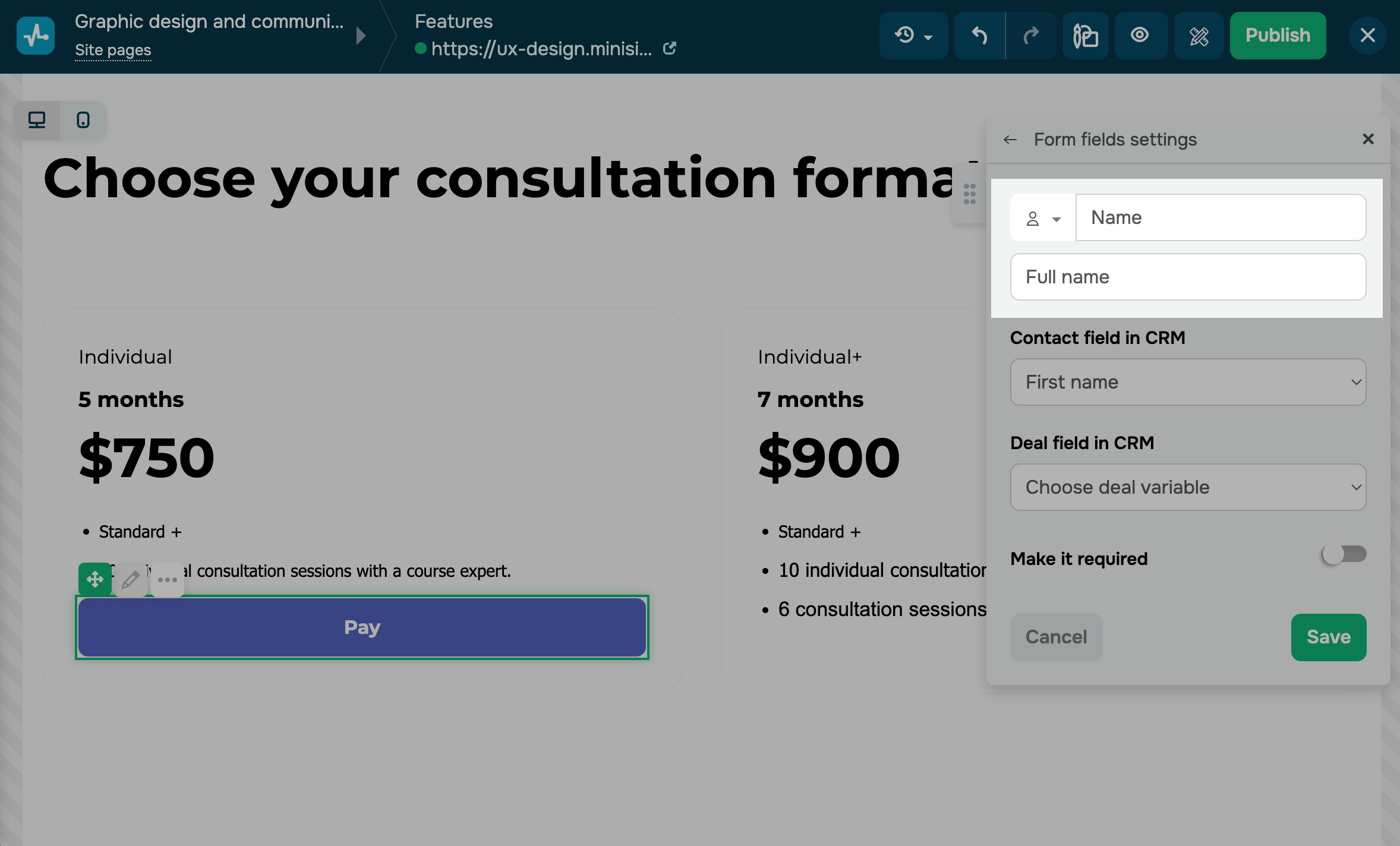This screenshot has height=846, width=1400.
Task: Click the design tools ruler-pencil icon
Action: tap(1199, 36)
